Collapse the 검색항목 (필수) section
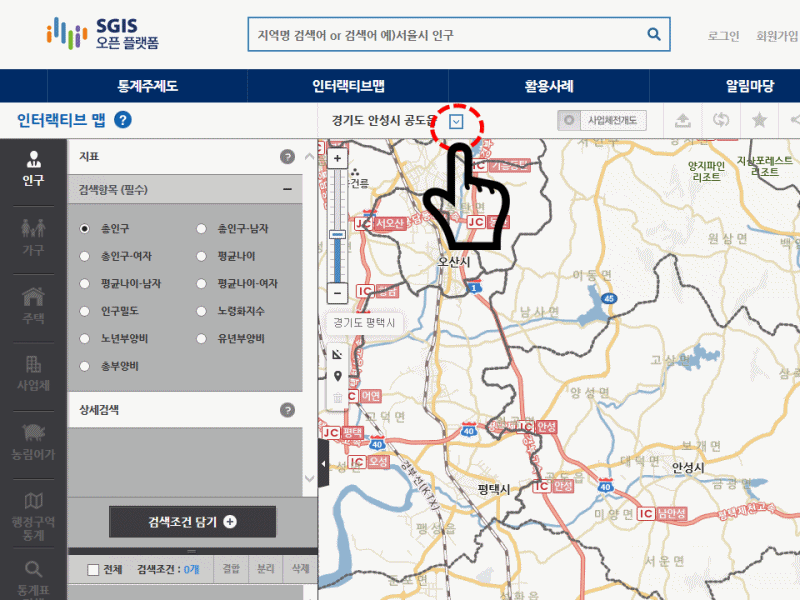 click(x=287, y=188)
